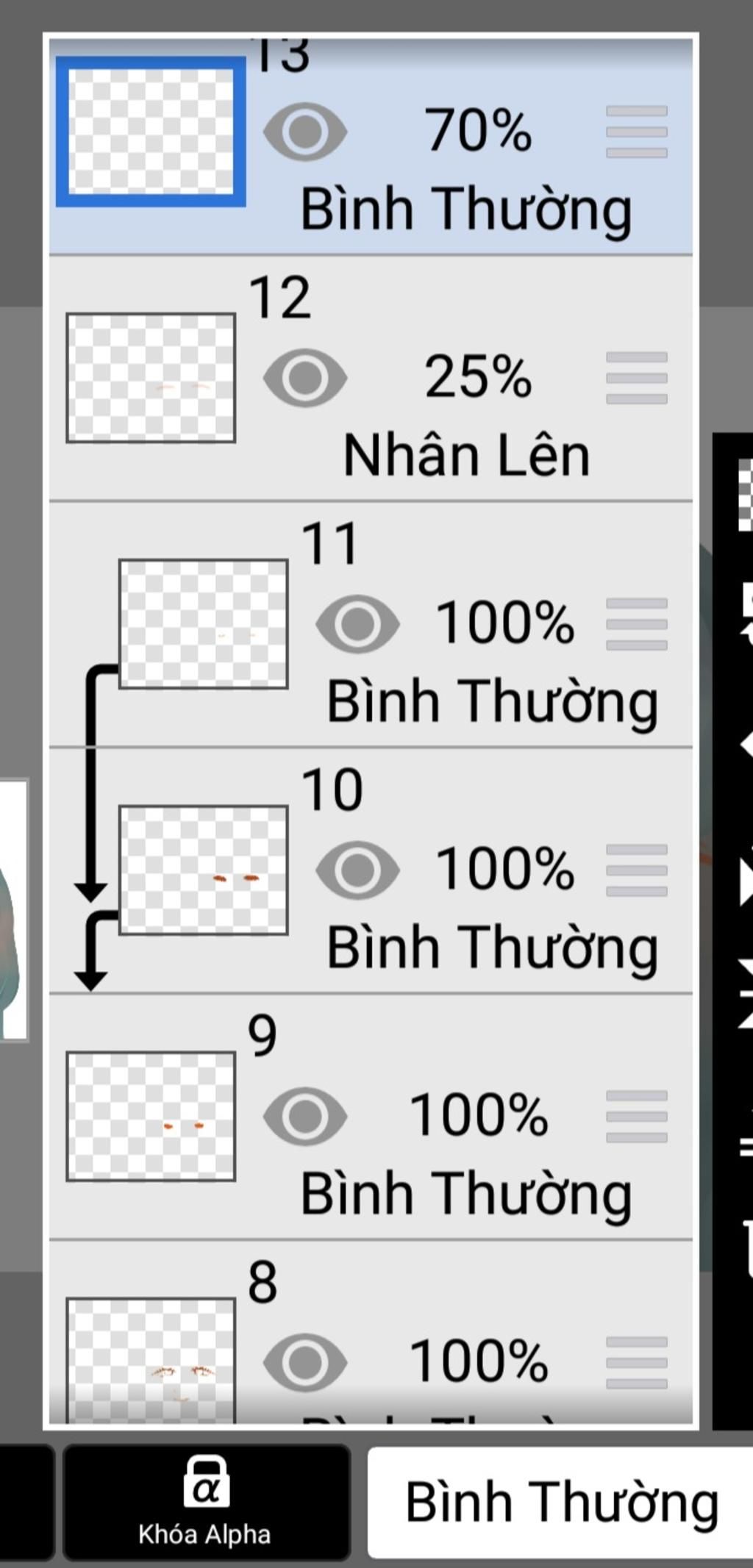Screen dimensions: 753x1568
Task: Click layer 11 drag handle icon
Action: click(x=637, y=624)
